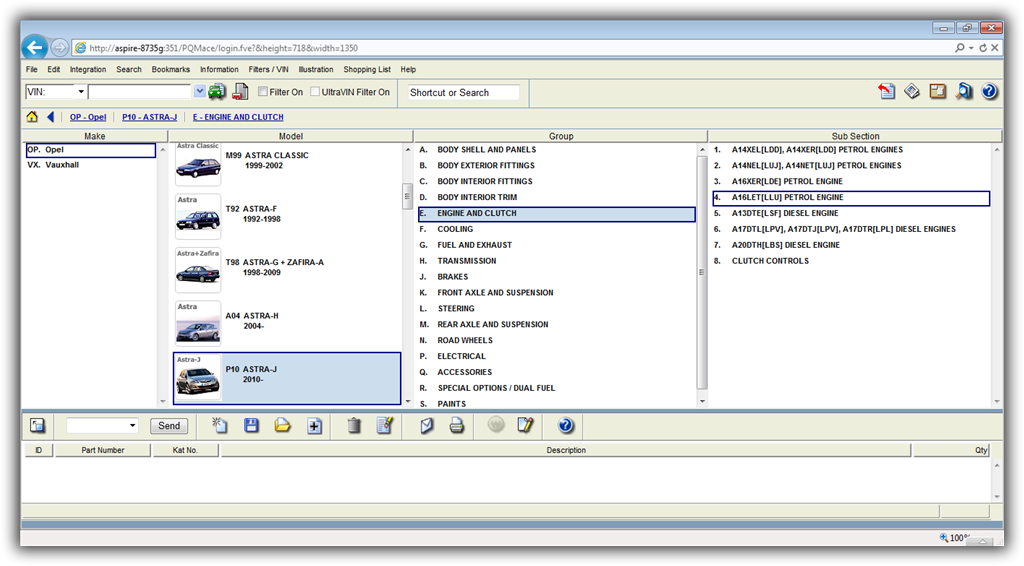Open the book search magnifier icon

pos(964,91)
